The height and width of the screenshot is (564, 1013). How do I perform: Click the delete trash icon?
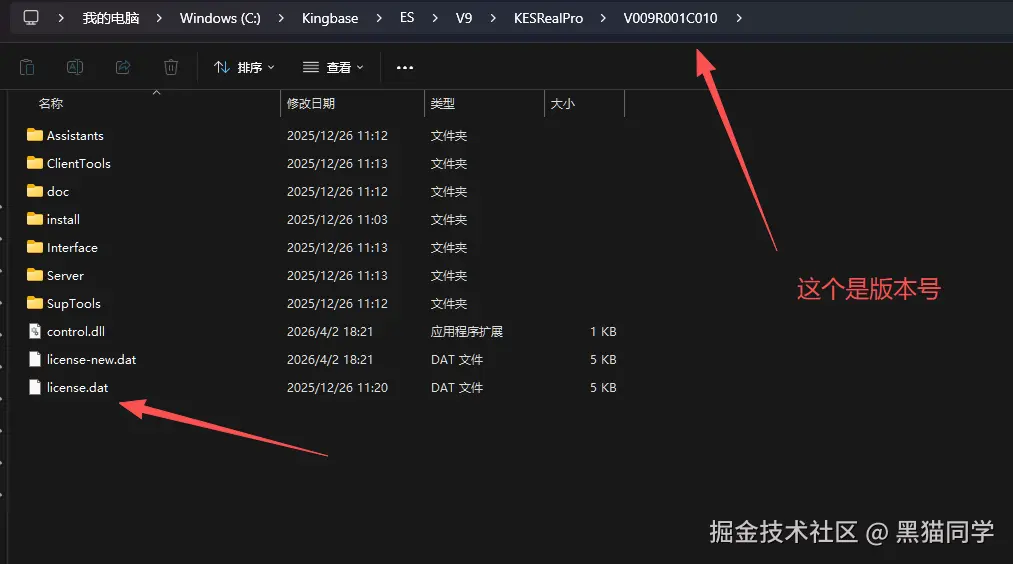(x=171, y=67)
